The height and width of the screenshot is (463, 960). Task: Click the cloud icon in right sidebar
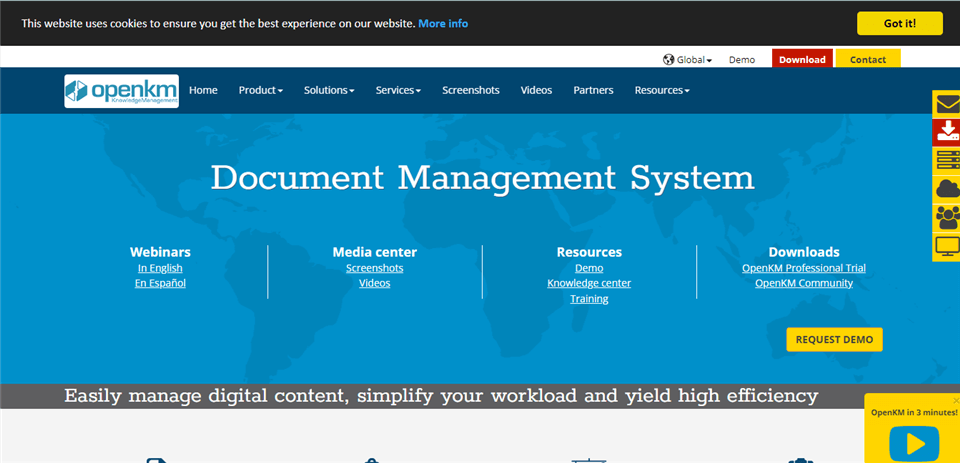pyautogui.click(x=946, y=189)
